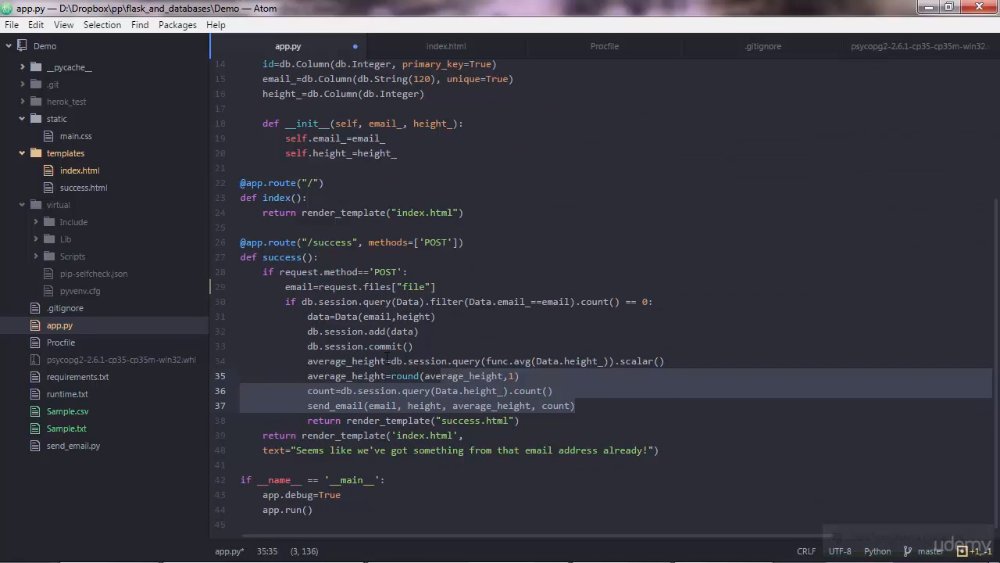Click the Python grammar selector
The height and width of the screenshot is (563, 1000).
tap(878, 551)
